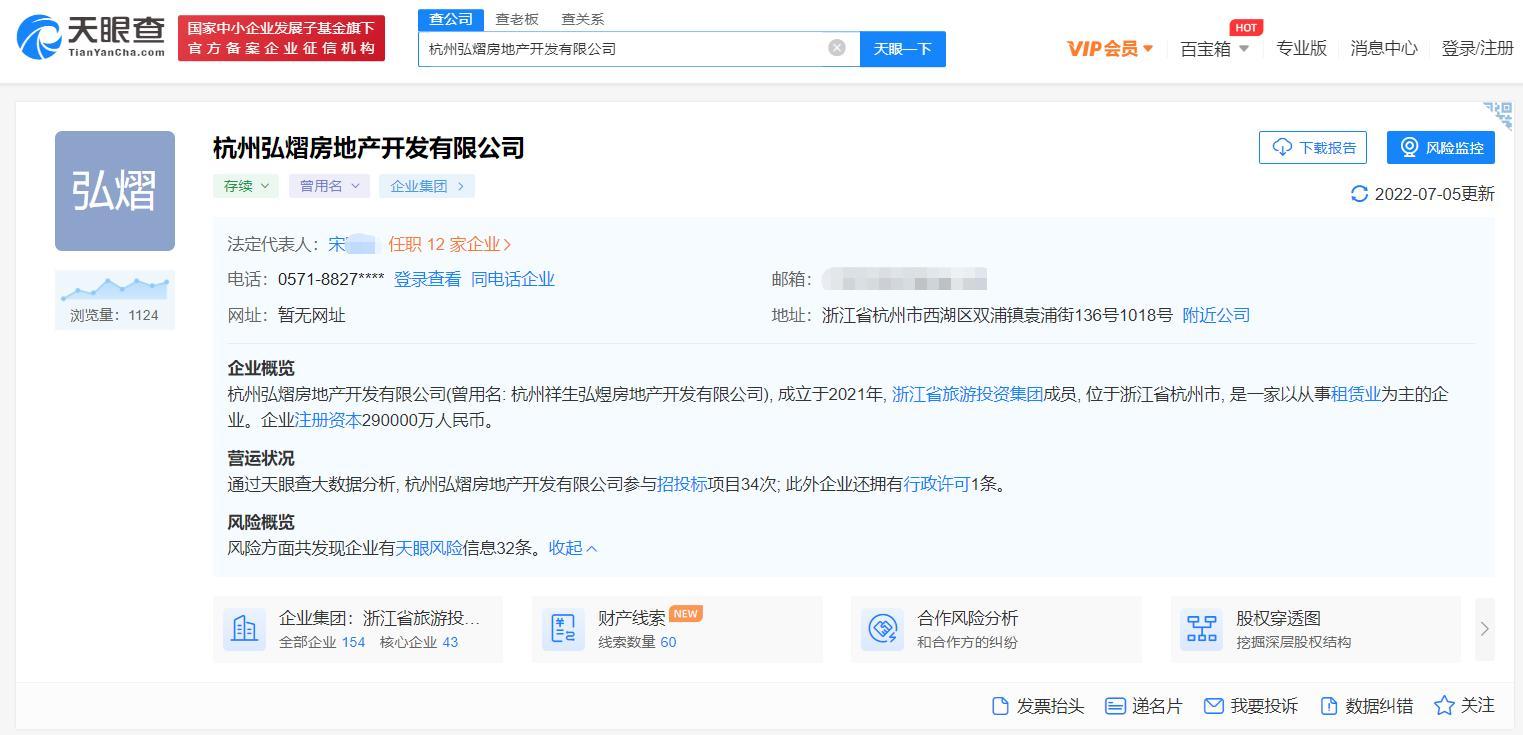Click the 企业集团 building icon
This screenshot has height=735, width=1523.
(x=244, y=629)
